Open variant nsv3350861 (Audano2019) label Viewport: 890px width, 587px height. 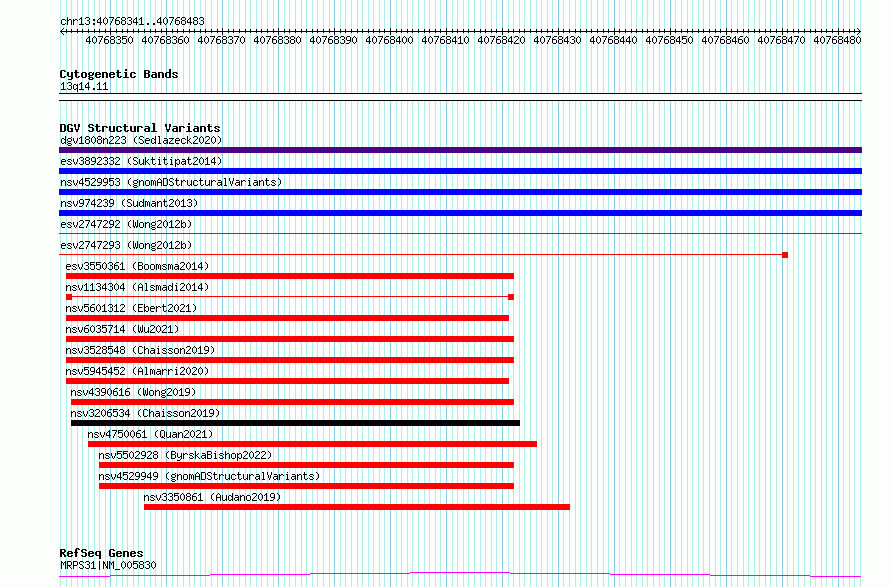coord(212,497)
